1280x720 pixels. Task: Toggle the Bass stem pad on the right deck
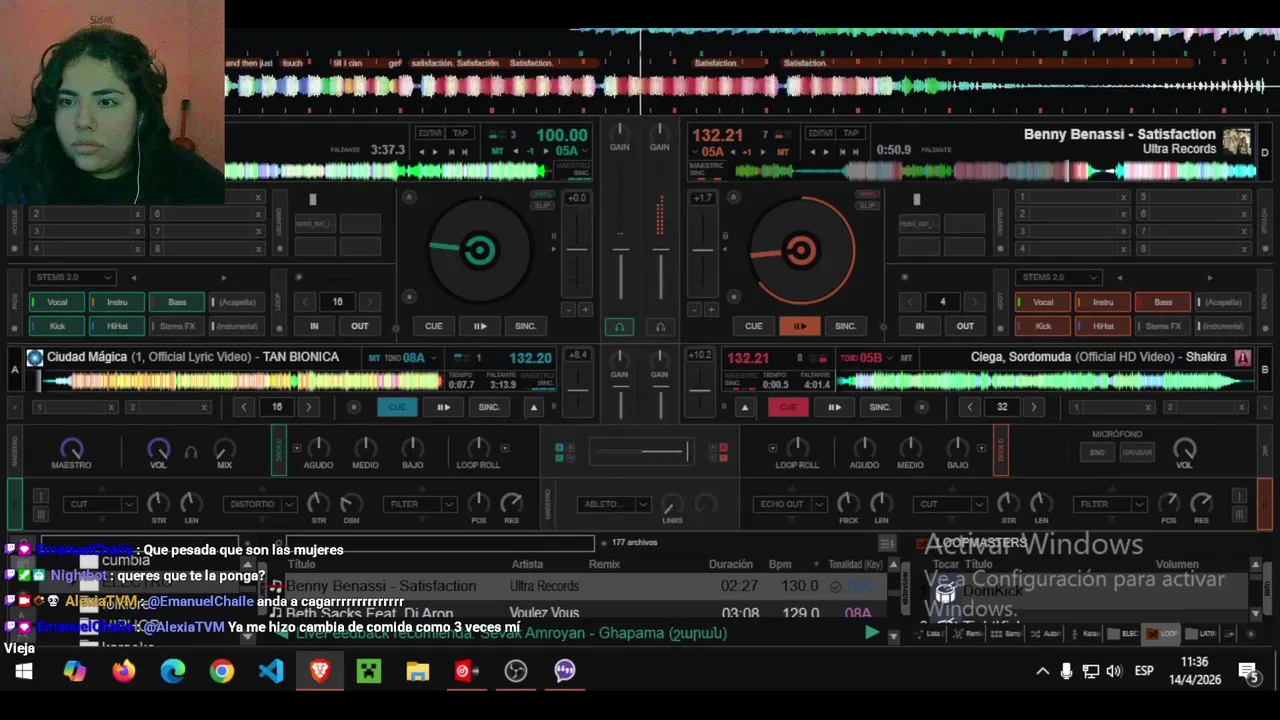(1163, 302)
